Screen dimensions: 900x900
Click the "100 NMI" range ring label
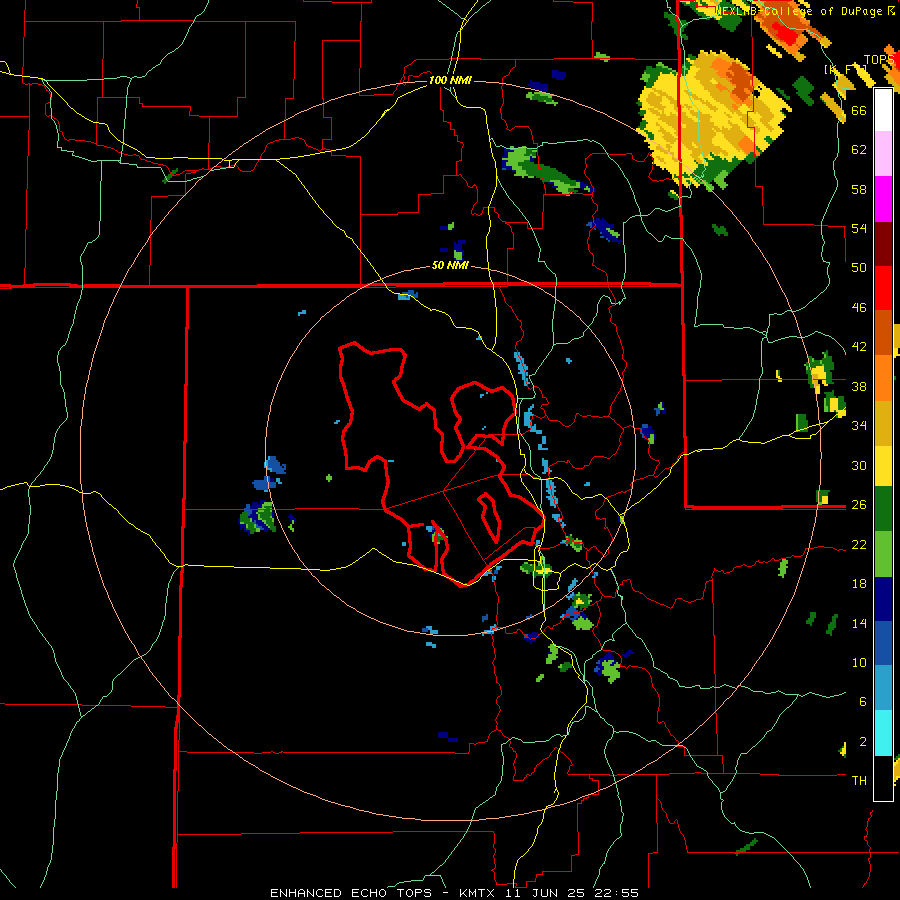(x=450, y=80)
